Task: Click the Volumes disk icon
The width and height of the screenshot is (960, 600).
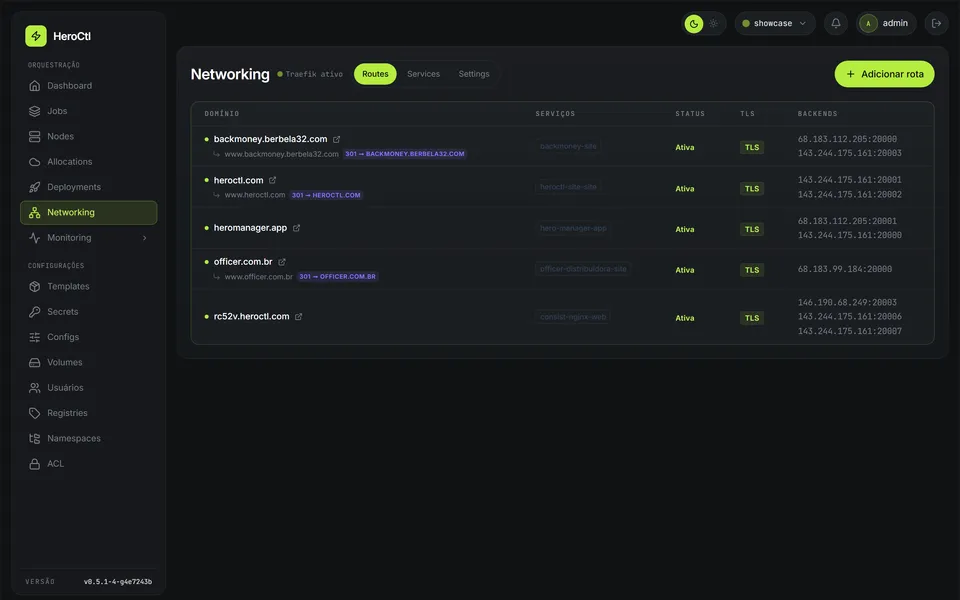Action: [34, 362]
